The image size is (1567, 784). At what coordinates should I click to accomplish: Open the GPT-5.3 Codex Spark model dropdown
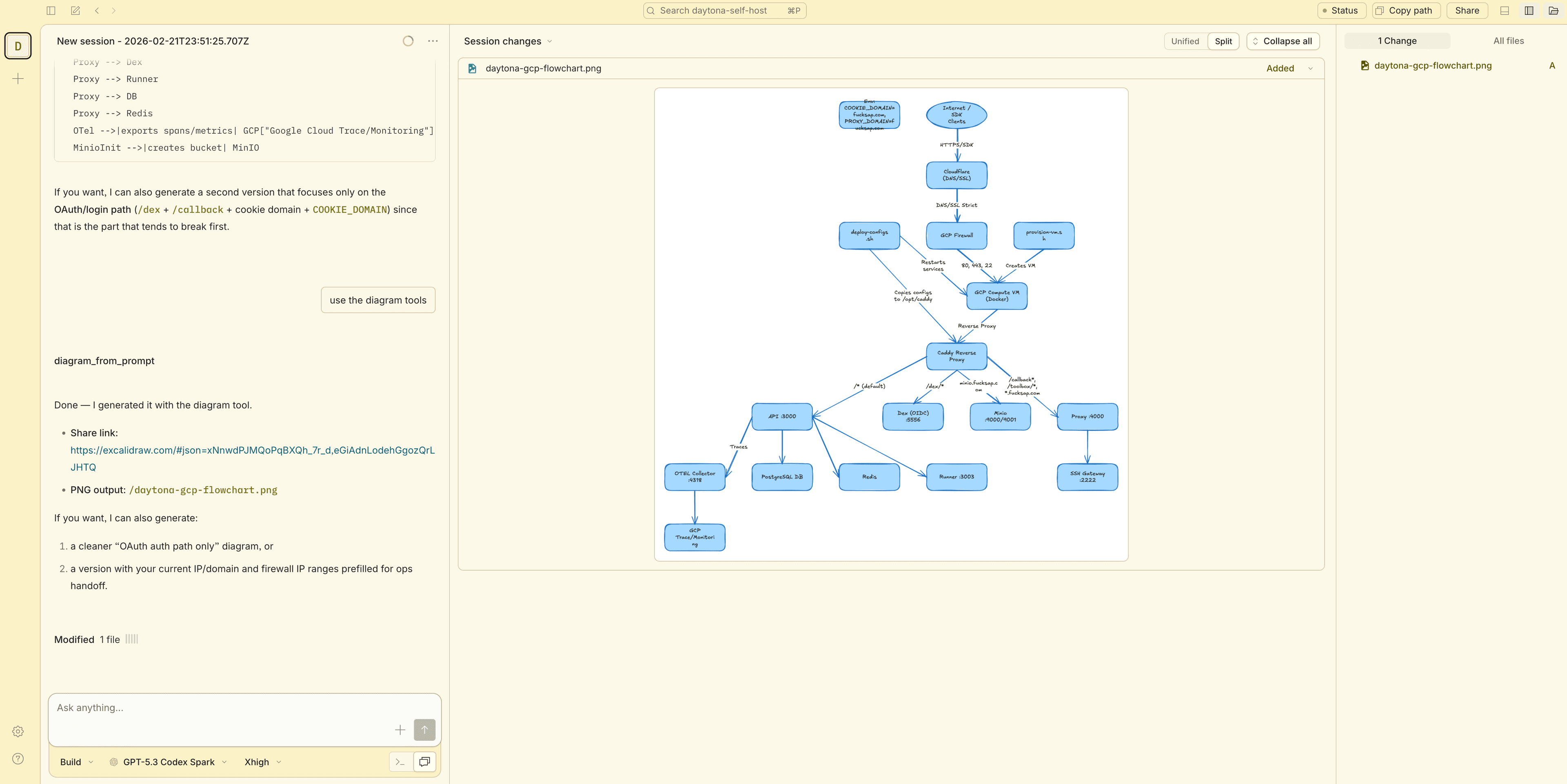(x=168, y=762)
